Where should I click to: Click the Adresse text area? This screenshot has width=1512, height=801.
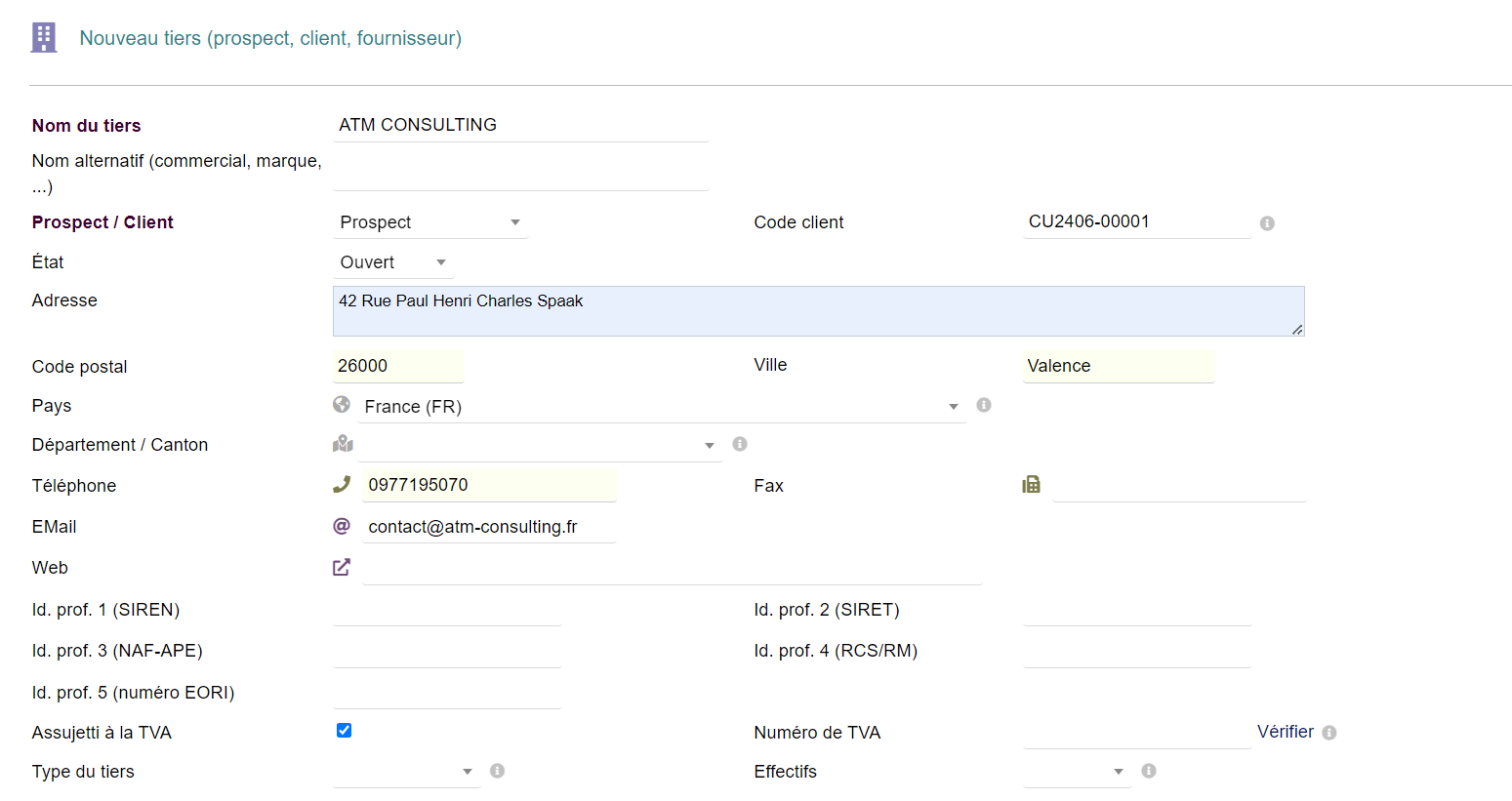[819, 311]
